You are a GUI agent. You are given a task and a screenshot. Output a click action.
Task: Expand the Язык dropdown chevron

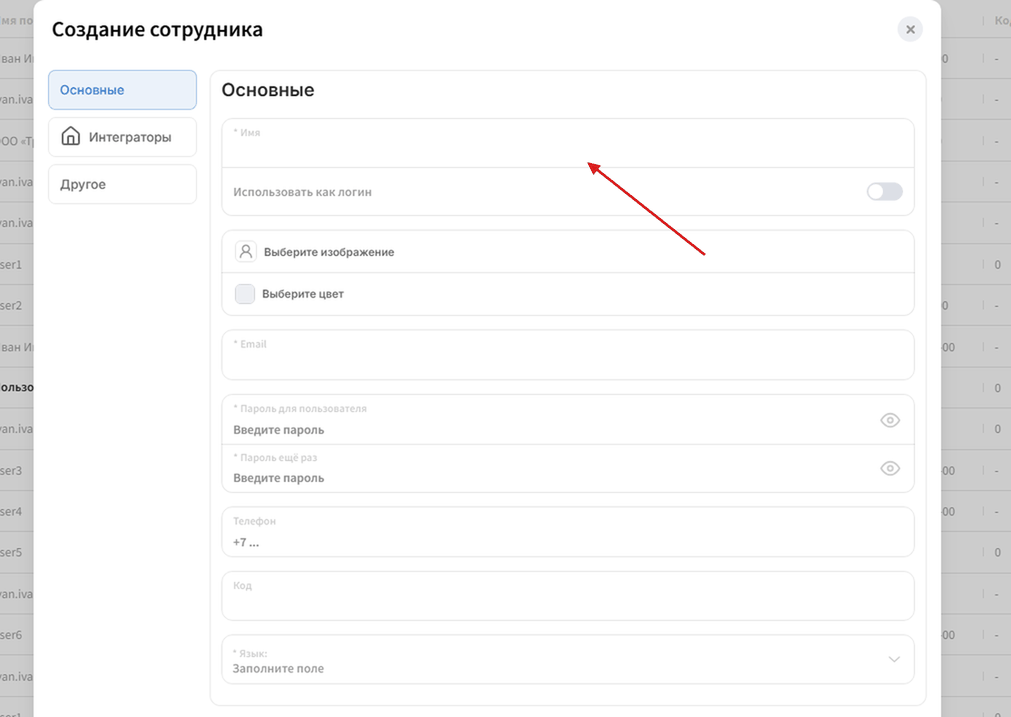(x=894, y=659)
